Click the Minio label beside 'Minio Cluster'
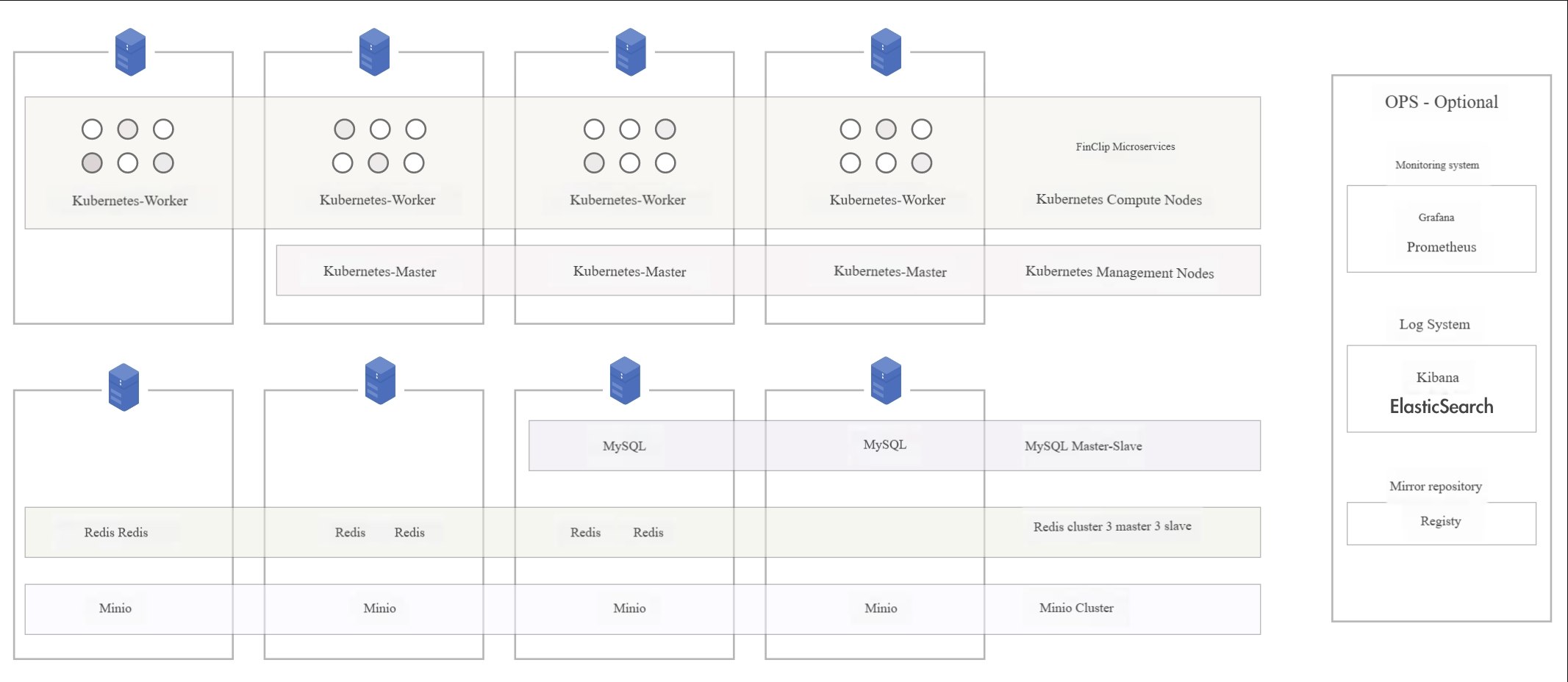The height and width of the screenshot is (682, 1568). click(x=881, y=609)
